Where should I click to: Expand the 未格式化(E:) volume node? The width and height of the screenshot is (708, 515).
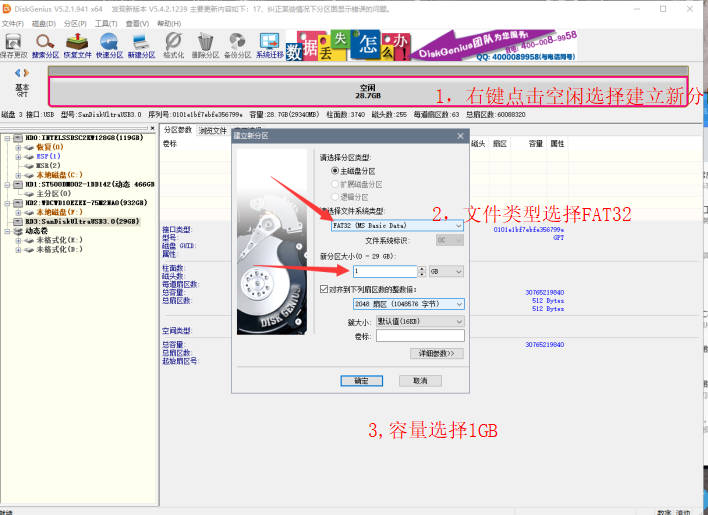pyautogui.click(x=18, y=240)
